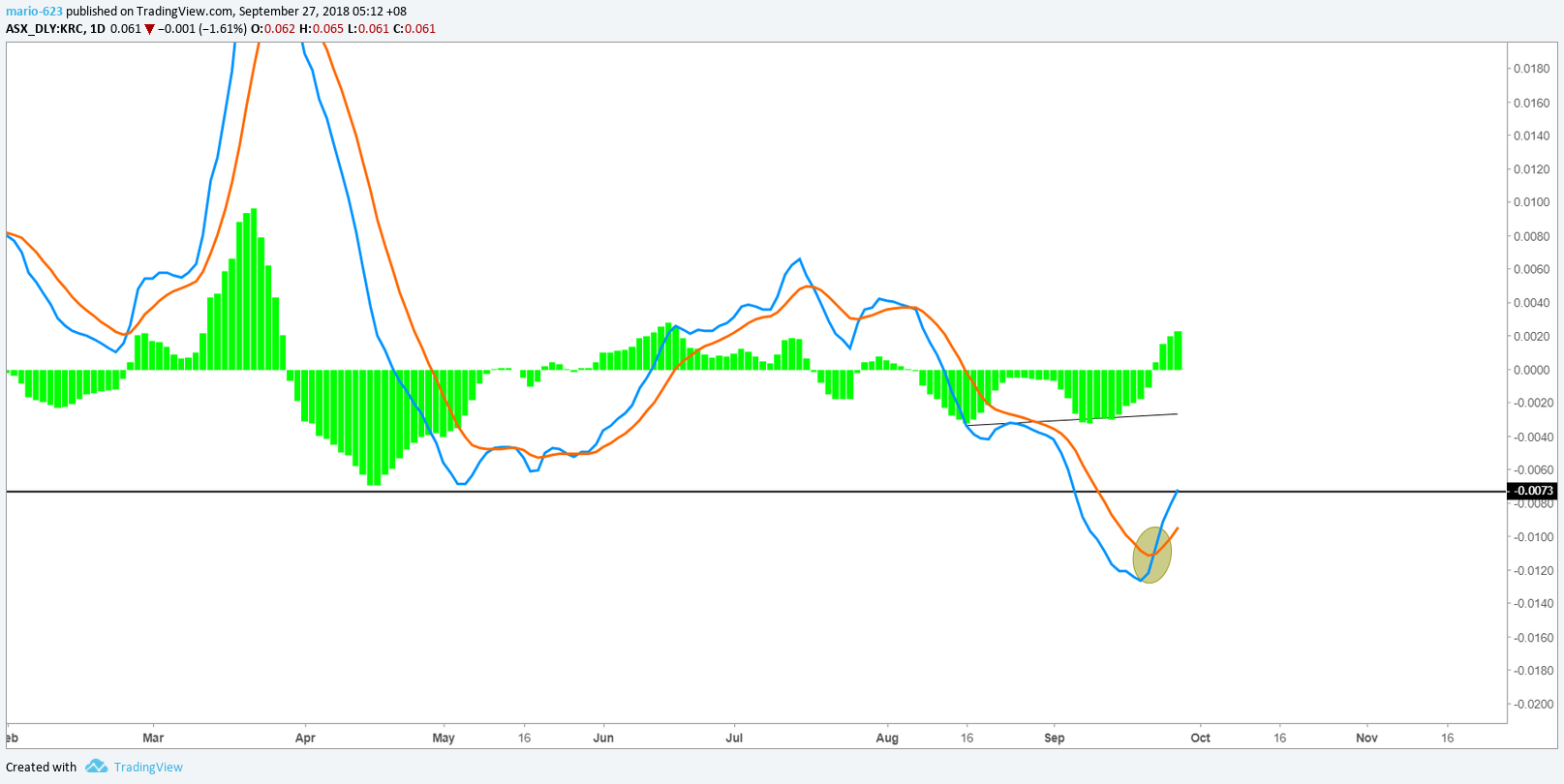Click the green highlighted crossover ellipse
1564x784 pixels.
1151,555
